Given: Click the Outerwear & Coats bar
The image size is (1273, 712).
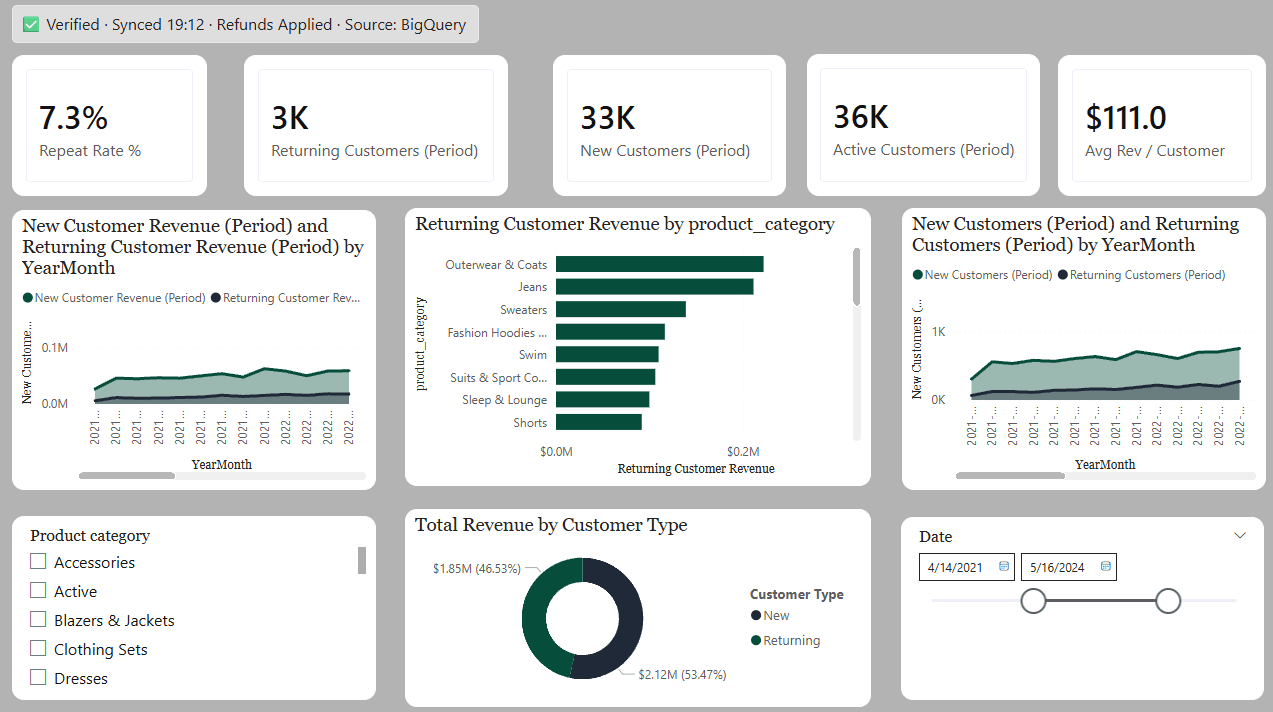Looking at the screenshot, I should tap(659, 264).
